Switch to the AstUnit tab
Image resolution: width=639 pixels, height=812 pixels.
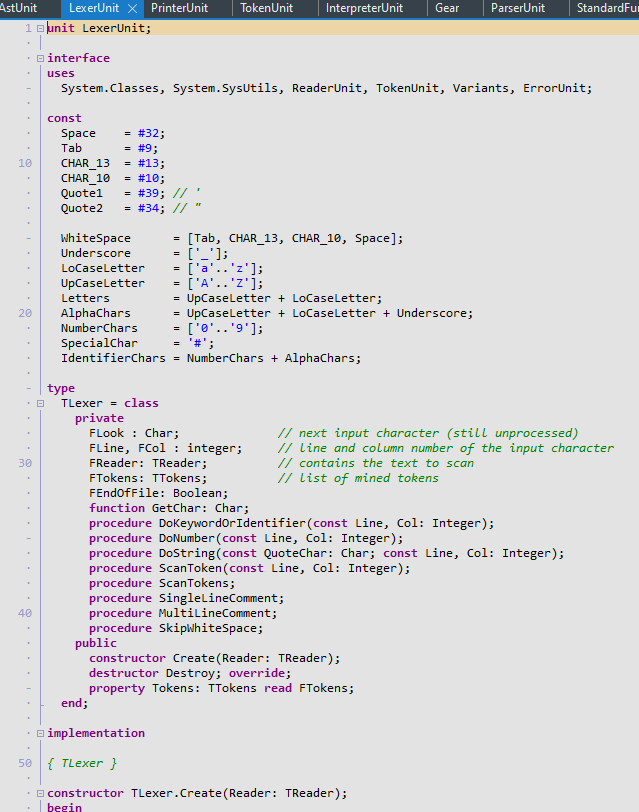18,8
